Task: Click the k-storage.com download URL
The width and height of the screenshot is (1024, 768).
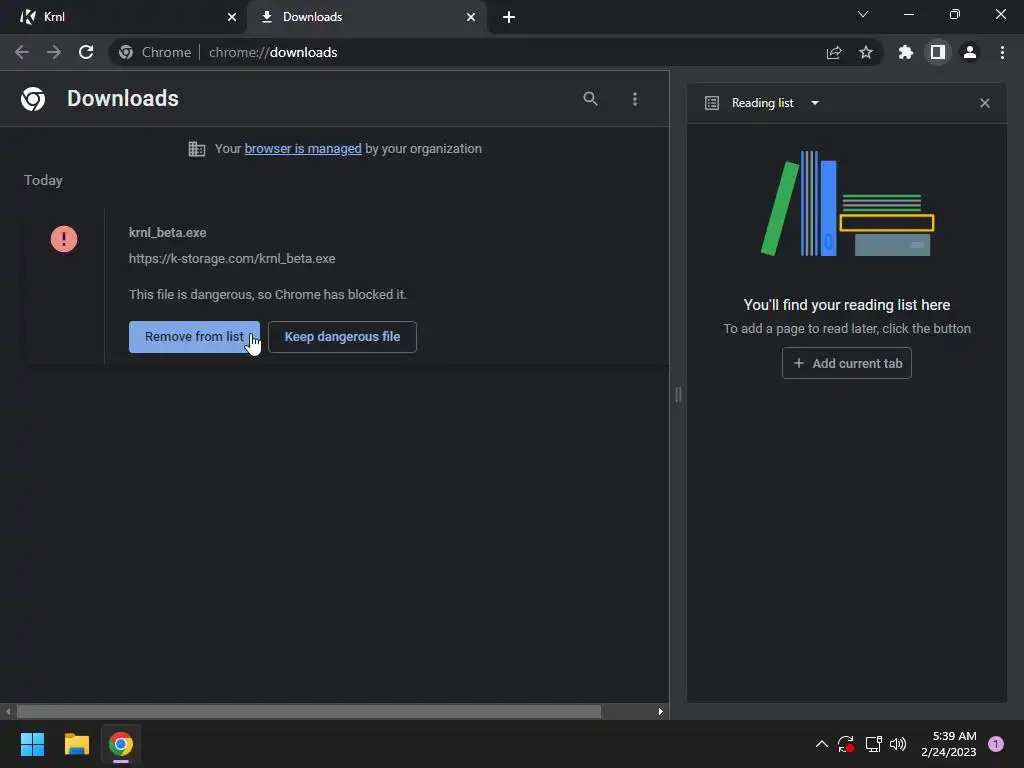Action: 232,259
